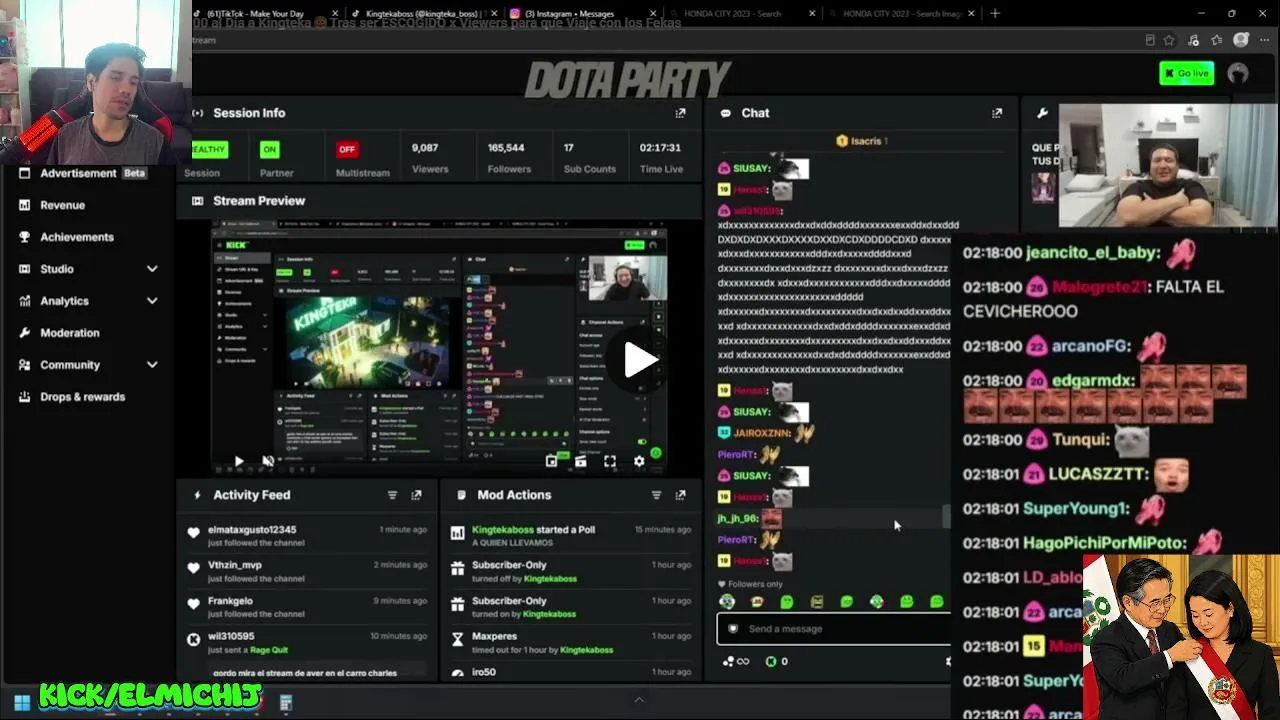Viewport: 1280px width, 720px height.
Task: Click the 165,544 Followers count
Action: coord(506,148)
